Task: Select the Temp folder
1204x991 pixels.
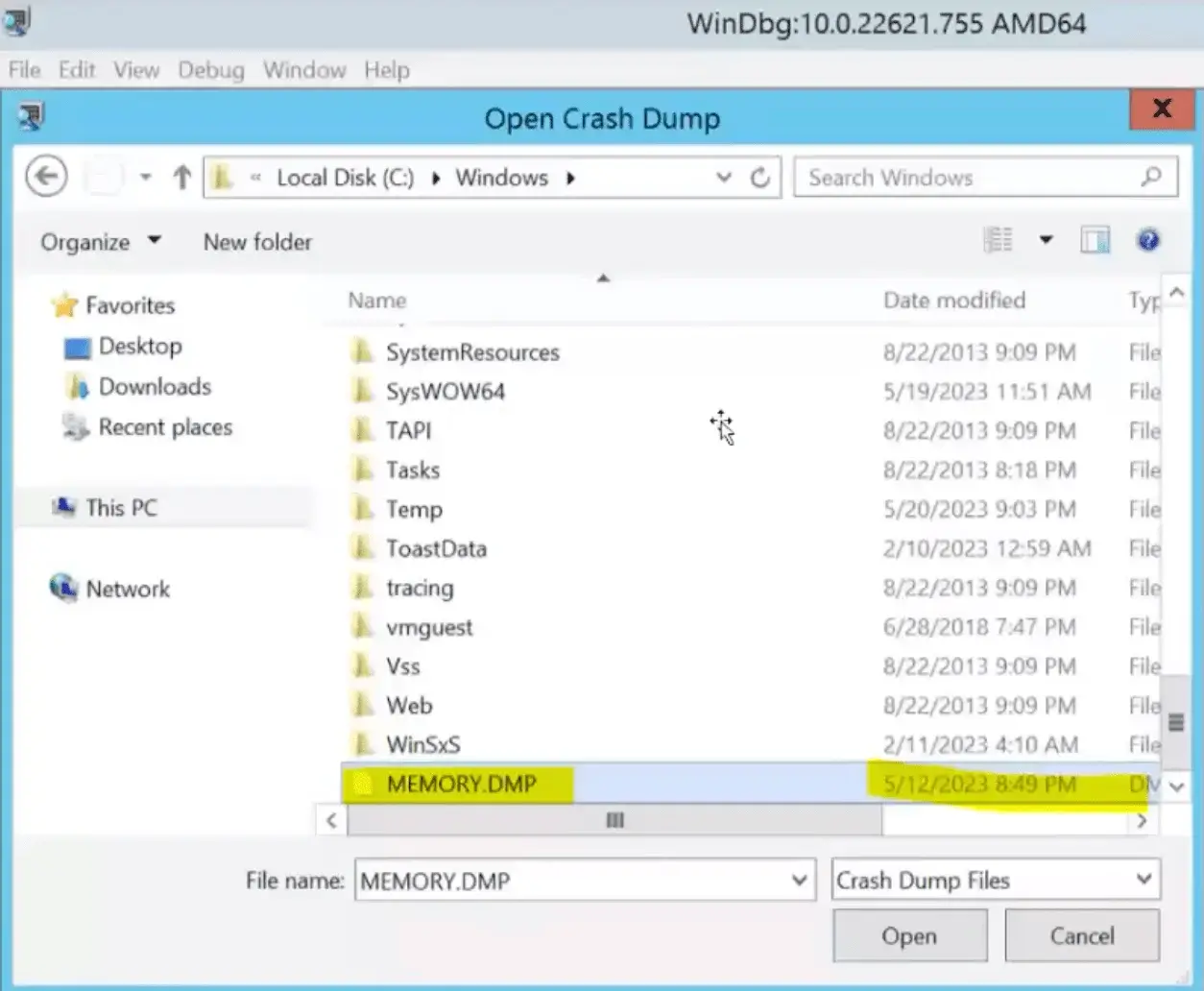Action: [x=414, y=510]
